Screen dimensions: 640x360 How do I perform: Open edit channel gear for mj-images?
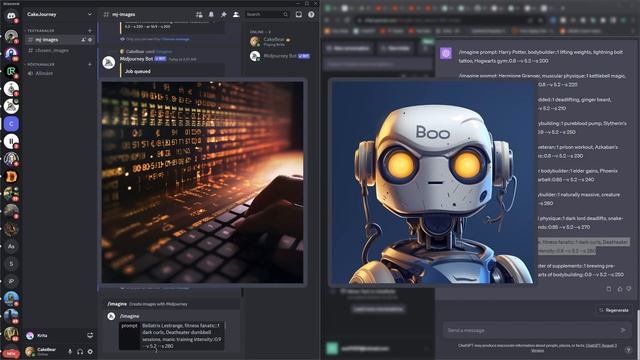pos(90,40)
